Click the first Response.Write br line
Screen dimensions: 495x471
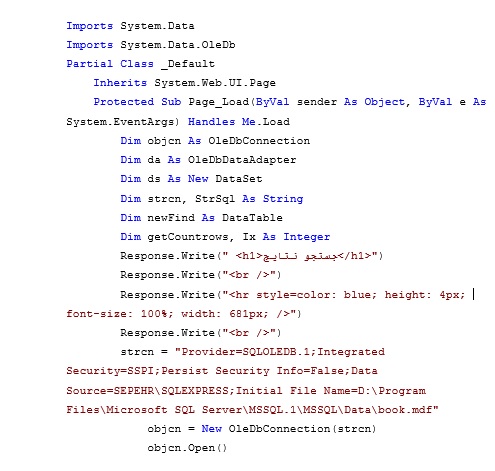pos(201,275)
